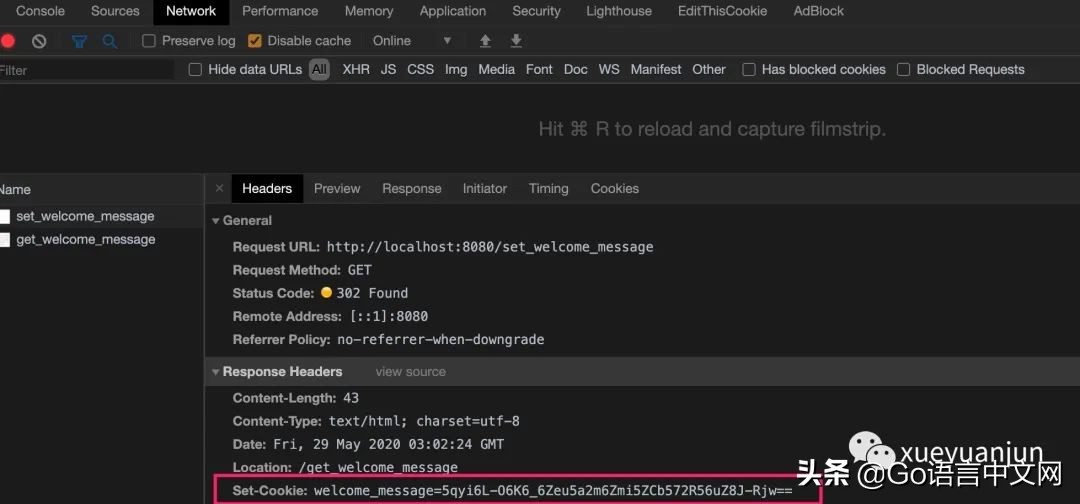Filter requests by Media
Screen dimensions: 1080x504
[497, 70]
